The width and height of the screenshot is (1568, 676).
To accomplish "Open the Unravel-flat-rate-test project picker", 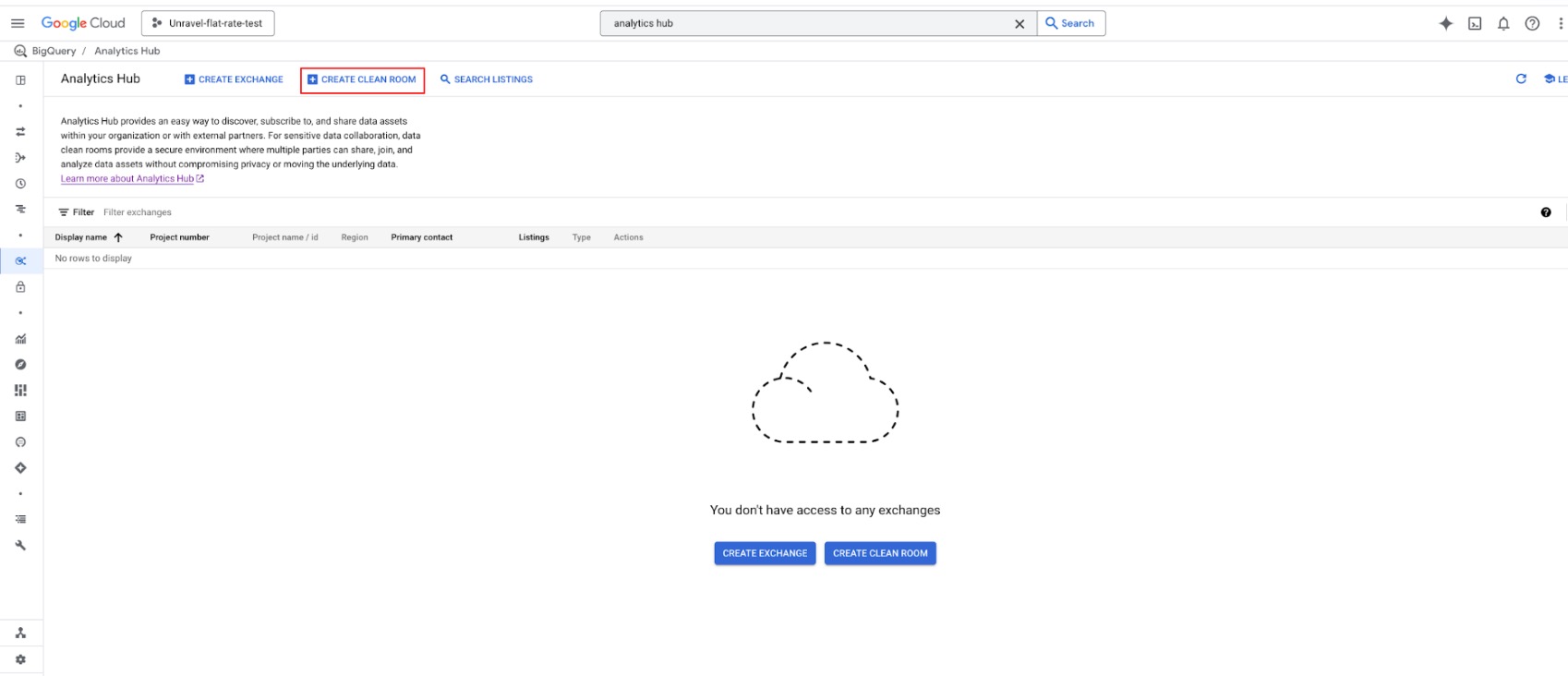I will pos(208,23).
